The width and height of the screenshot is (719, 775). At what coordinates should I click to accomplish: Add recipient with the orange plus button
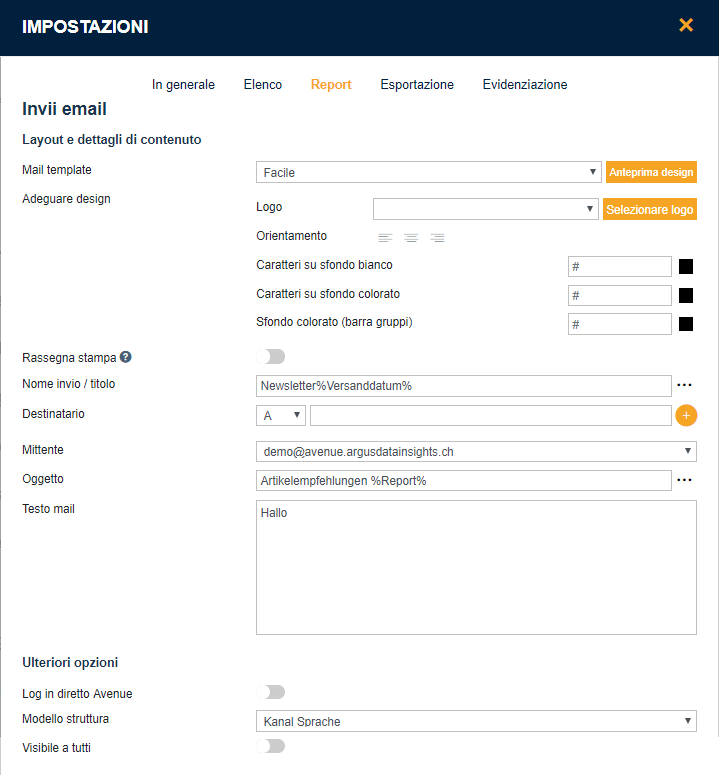coord(686,416)
